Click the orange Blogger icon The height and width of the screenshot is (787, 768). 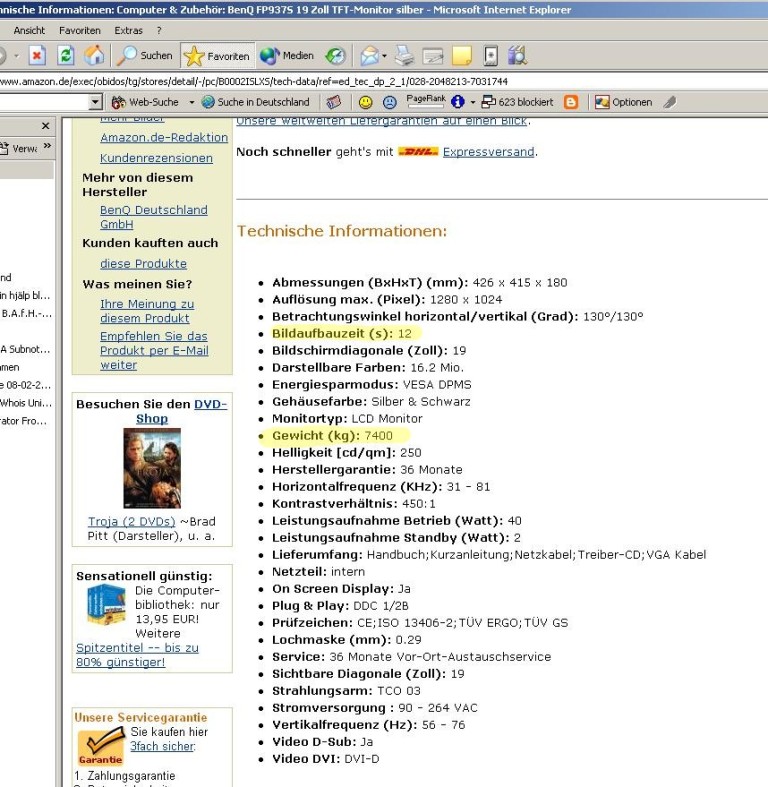[x=571, y=102]
